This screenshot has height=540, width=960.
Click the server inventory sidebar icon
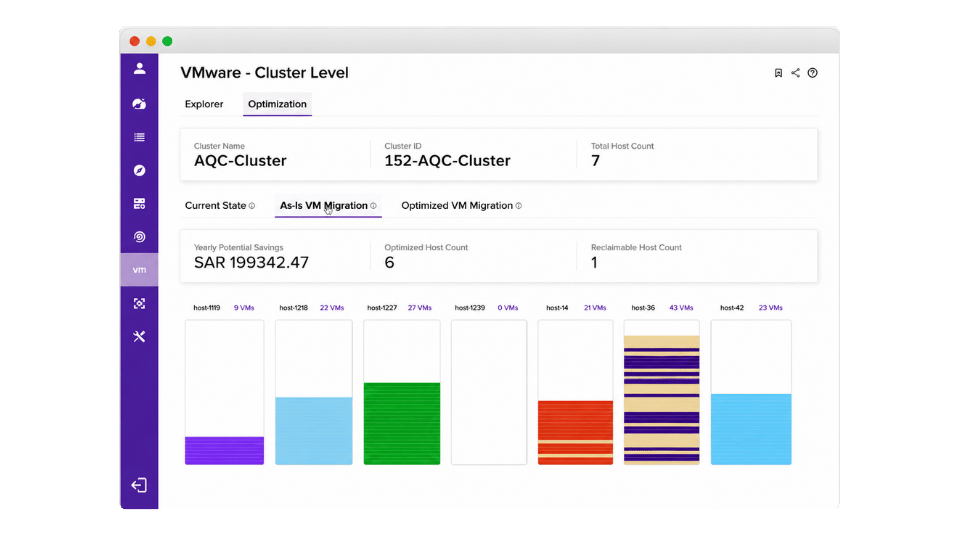140,203
